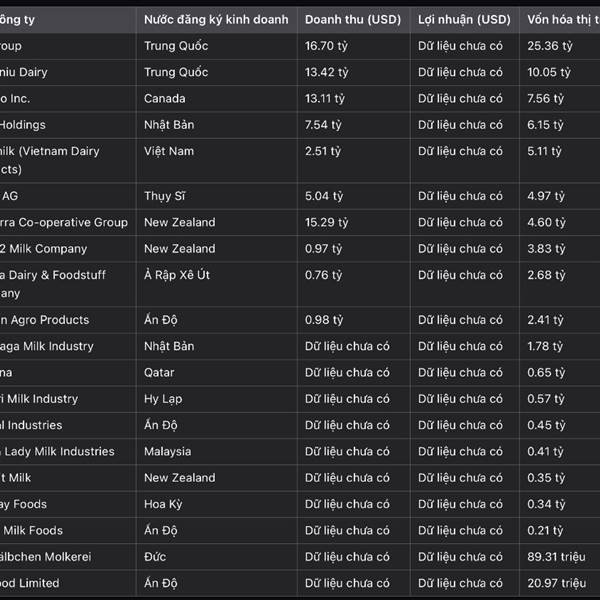
Task: Select the market cap value '5.11 tỷ'
Action: pyautogui.click(x=544, y=151)
